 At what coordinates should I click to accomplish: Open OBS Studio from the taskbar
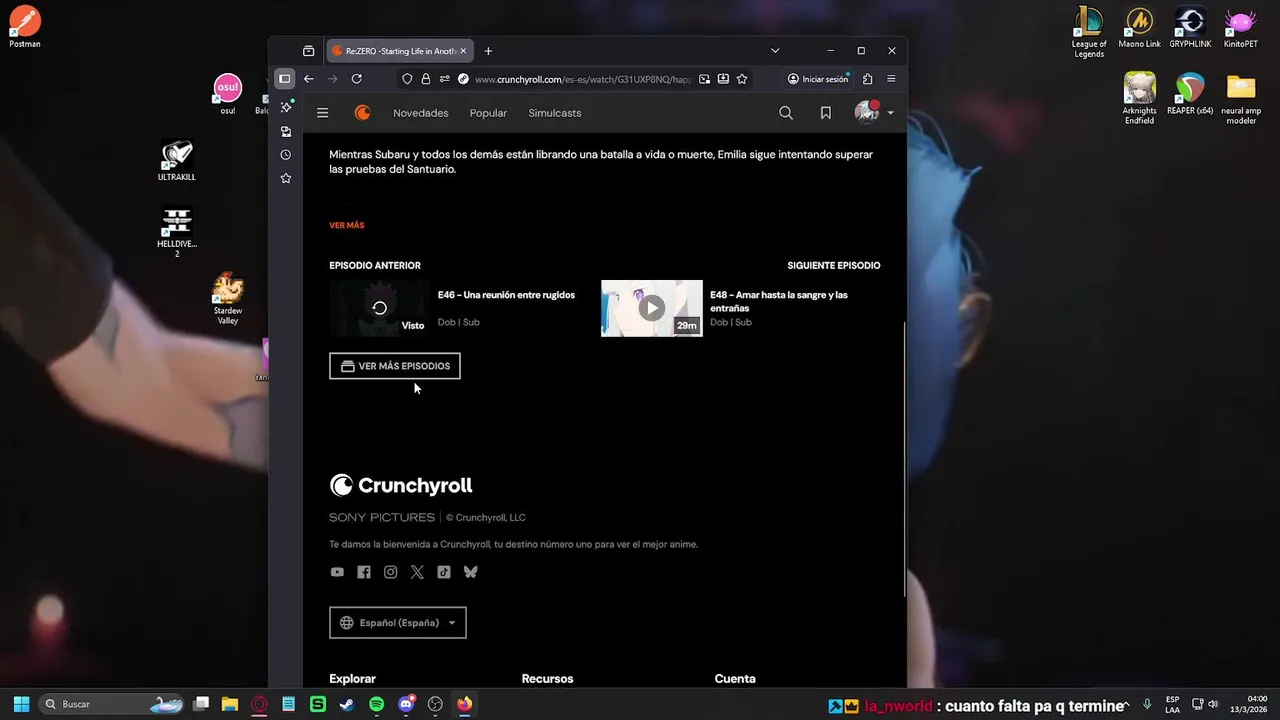click(x=435, y=704)
